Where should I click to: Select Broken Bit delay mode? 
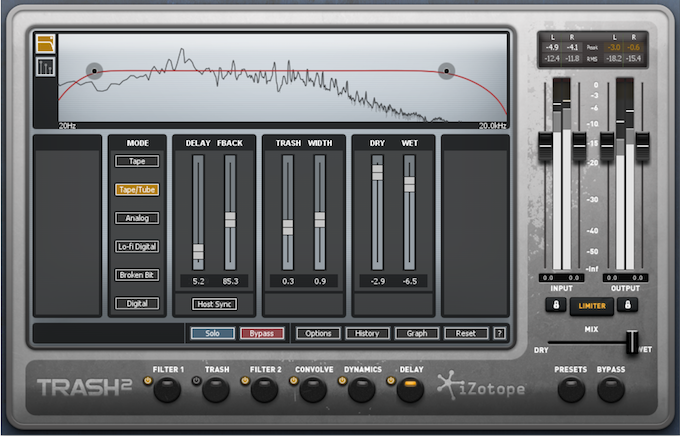tap(137, 275)
